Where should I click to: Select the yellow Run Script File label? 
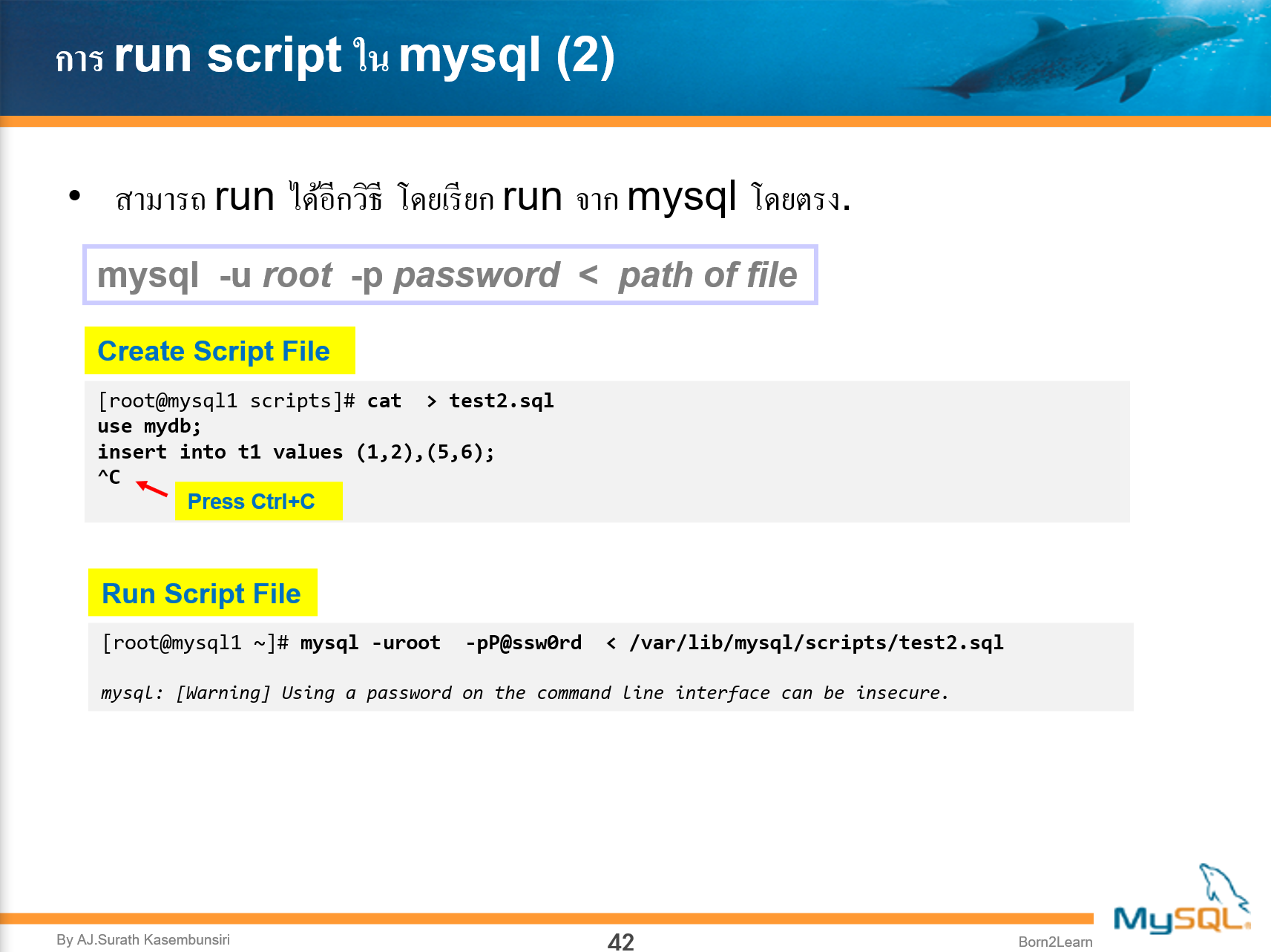tap(201, 593)
